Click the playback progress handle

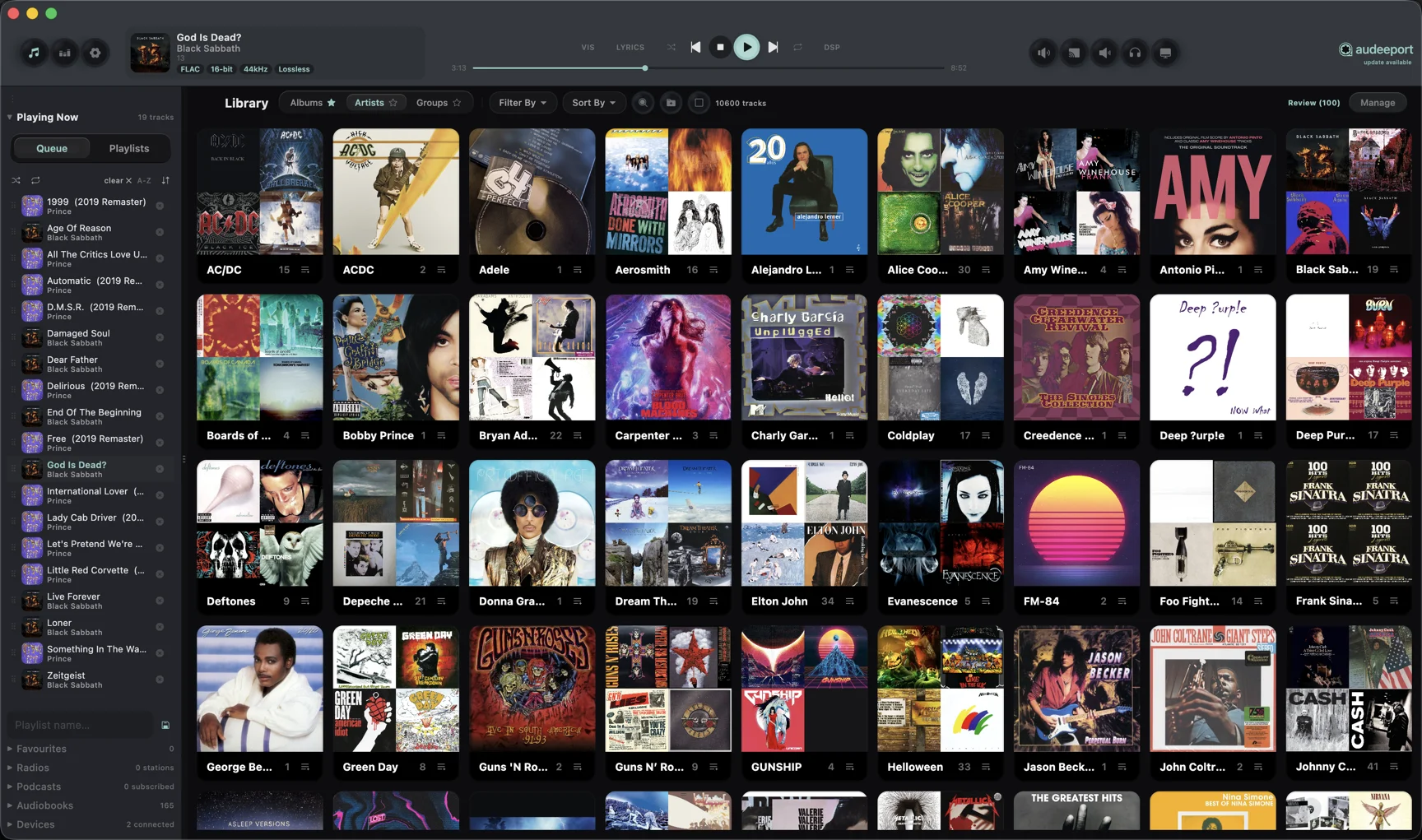(x=645, y=67)
